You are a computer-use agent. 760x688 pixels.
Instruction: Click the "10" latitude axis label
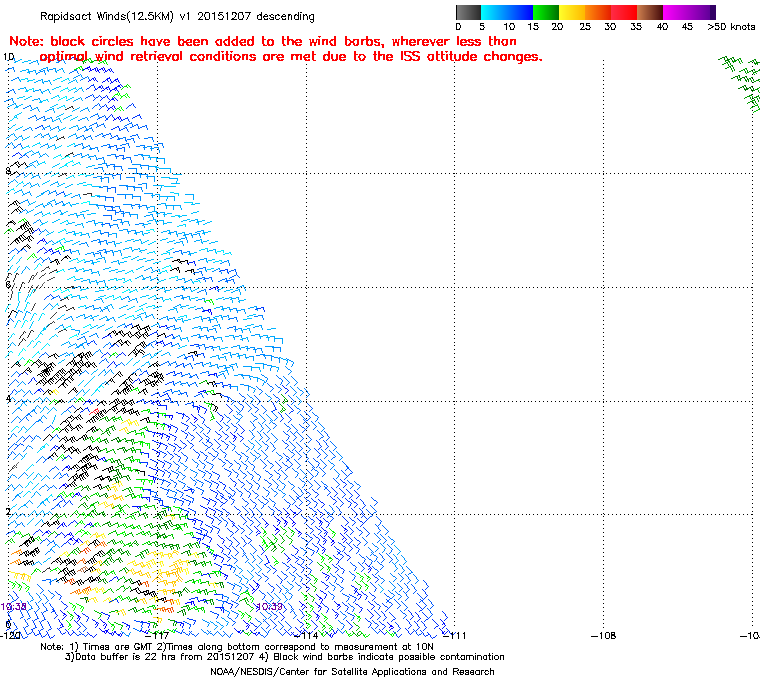click(9, 57)
